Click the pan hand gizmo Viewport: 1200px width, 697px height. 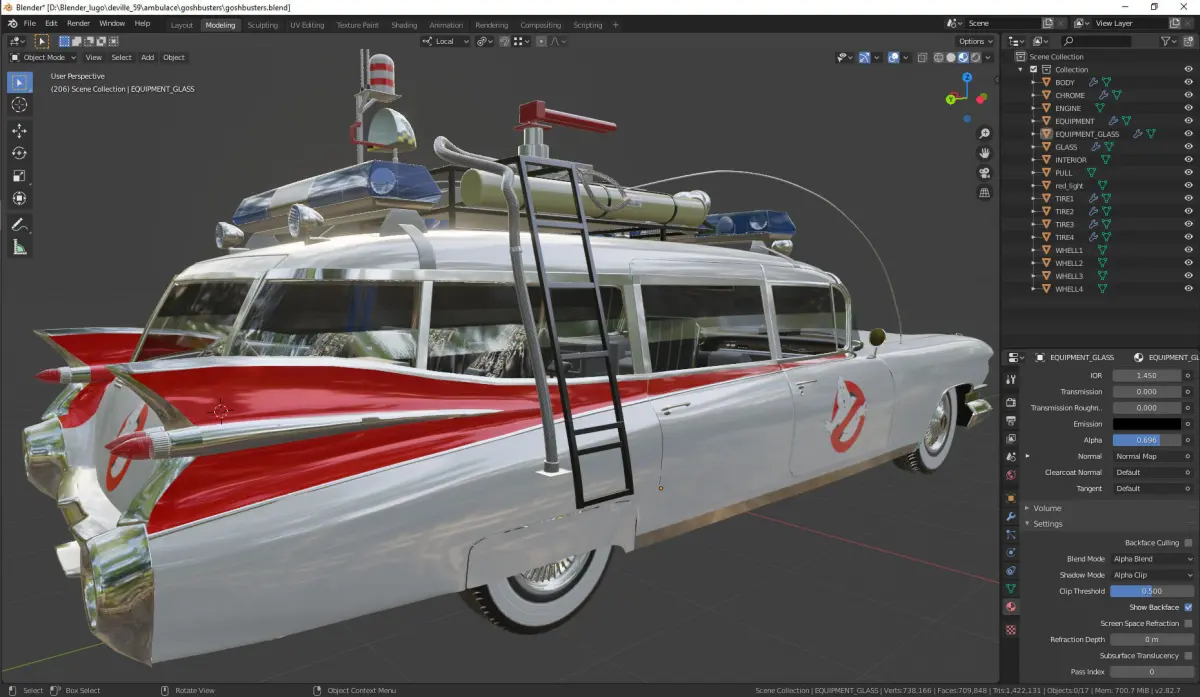pos(984,153)
